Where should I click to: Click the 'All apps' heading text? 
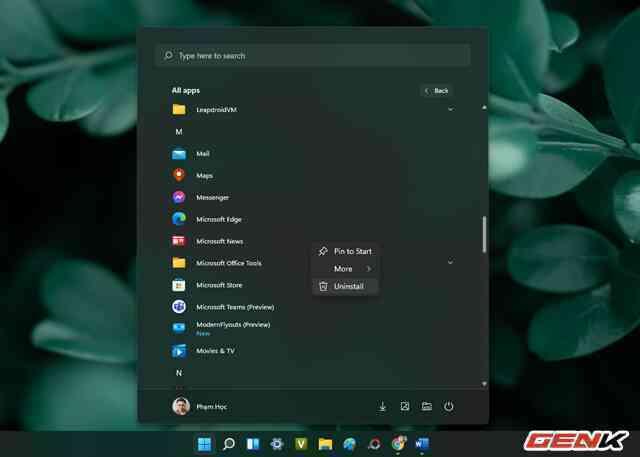(186, 91)
